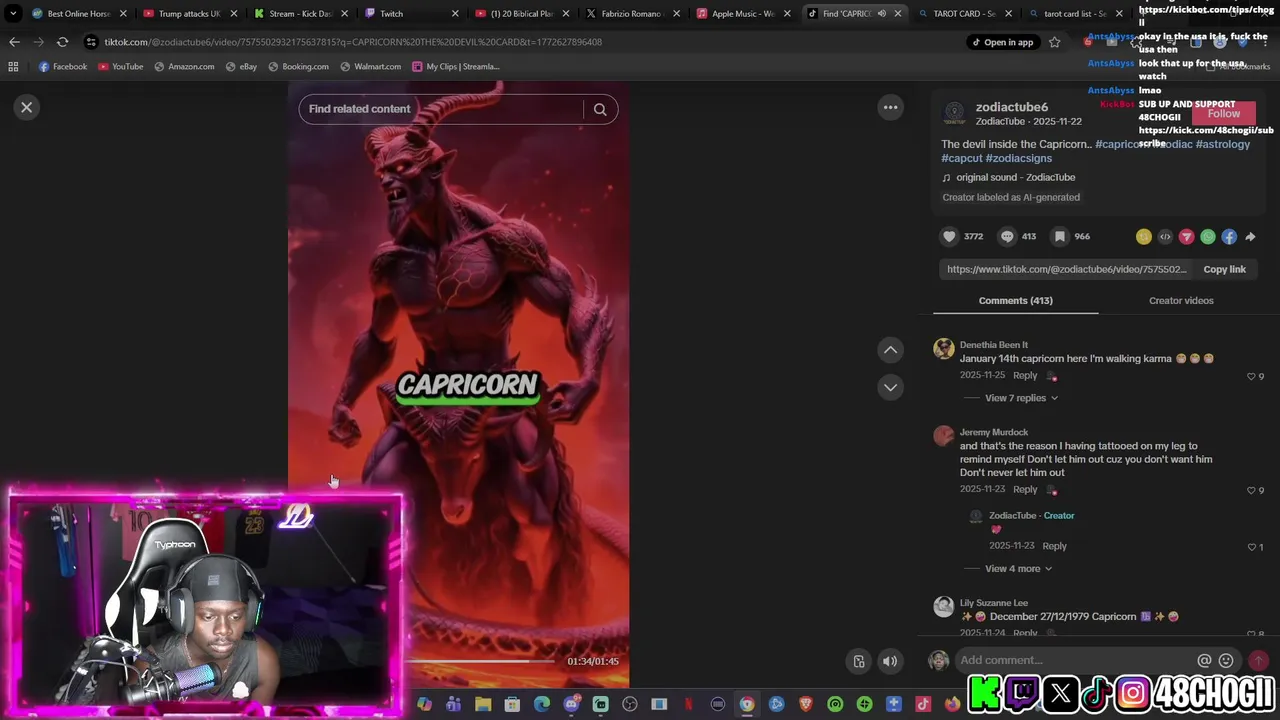This screenshot has height=720, width=1280.
Task: Reply to Denethia Been It's comment
Action: pos(1025,375)
